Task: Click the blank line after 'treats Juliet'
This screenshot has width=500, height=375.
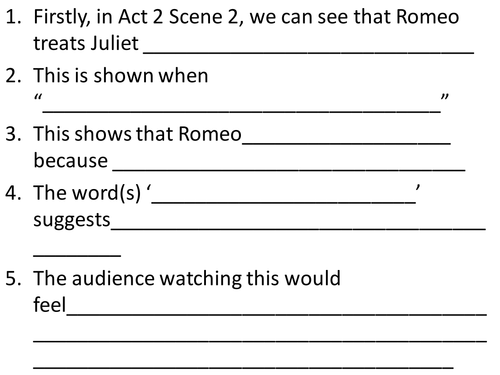Action: tap(309, 52)
